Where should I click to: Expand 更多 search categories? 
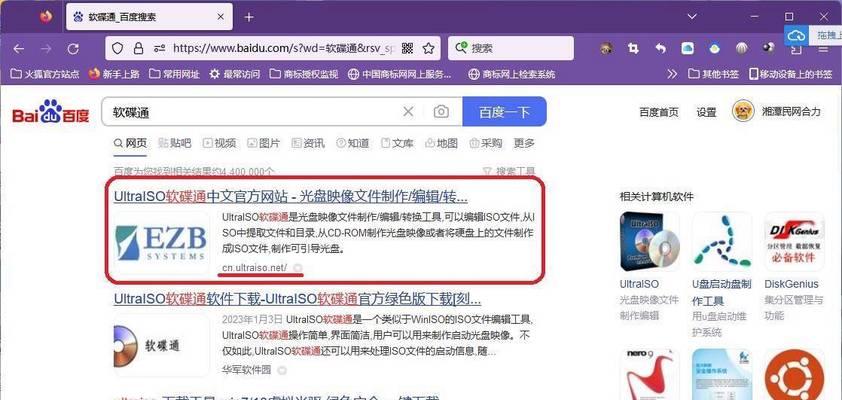point(524,143)
